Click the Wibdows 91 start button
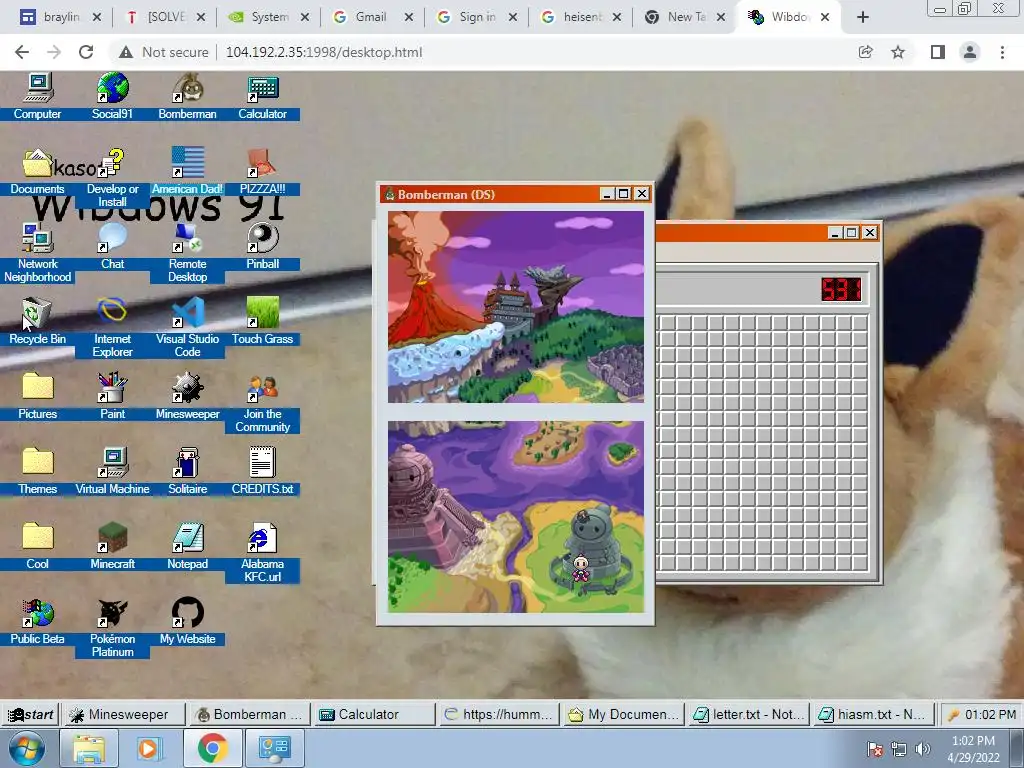Image resolution: width=1024 pixels, height=768 pixels. 30,714
